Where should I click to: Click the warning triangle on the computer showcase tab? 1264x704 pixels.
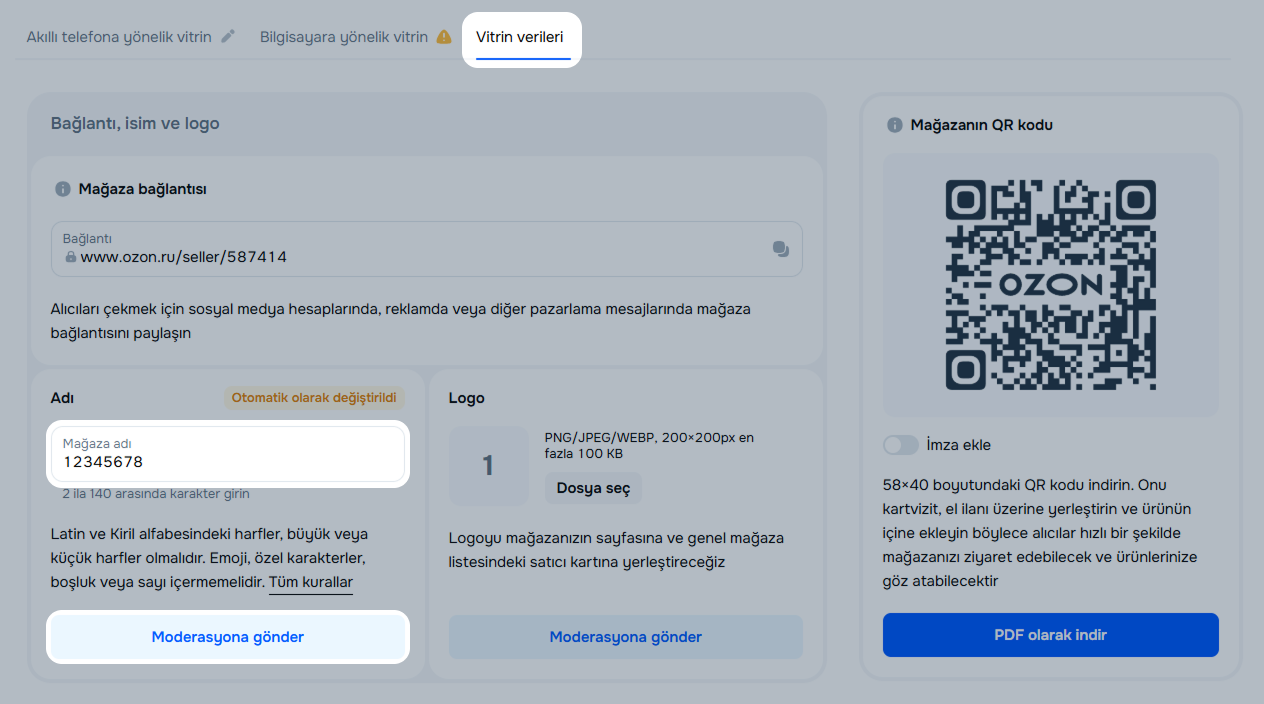pyautogui.click(x=444, y=37)
